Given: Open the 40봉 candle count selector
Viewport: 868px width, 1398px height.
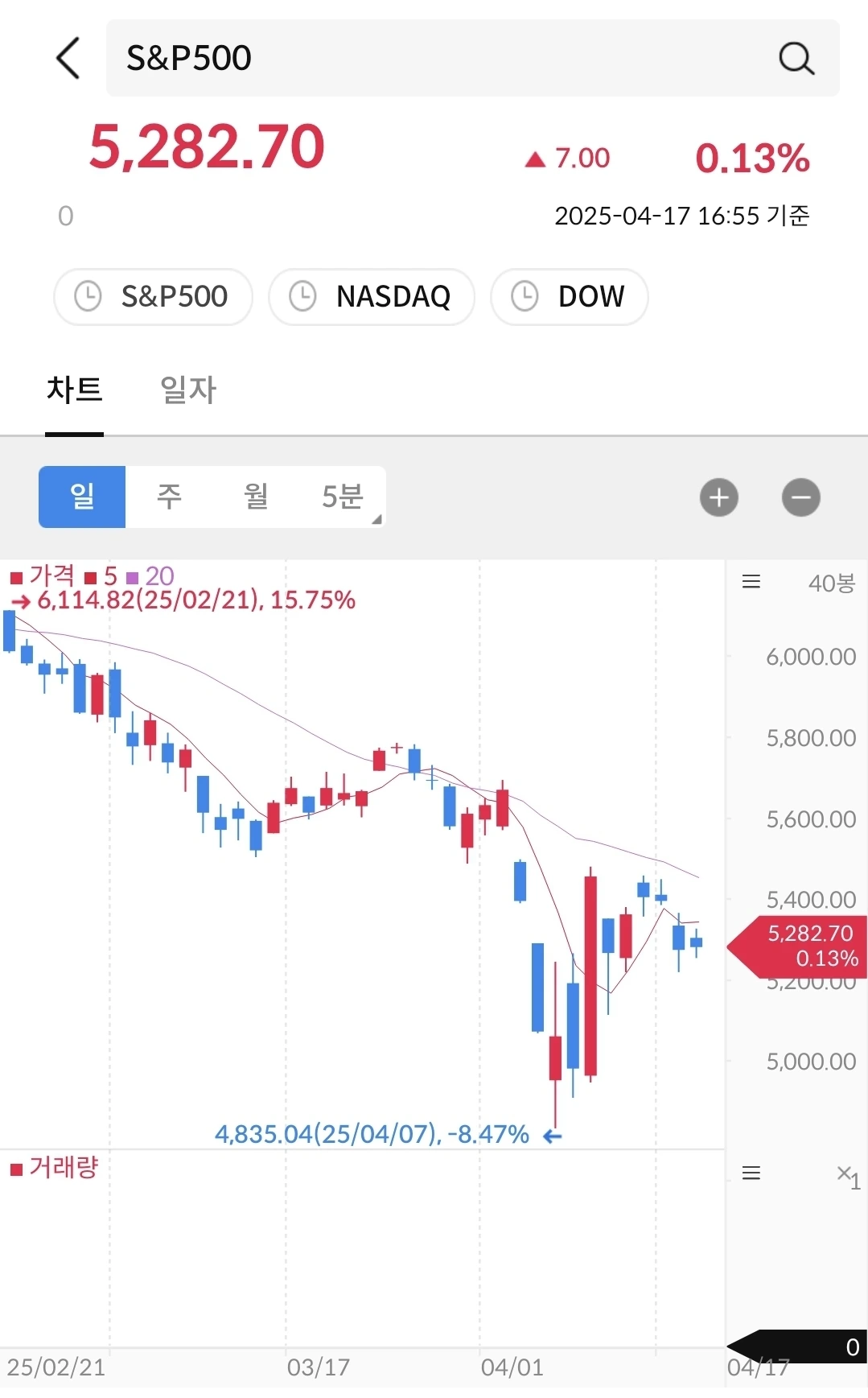Looking at the screenshot, I should pyautogui.click(x=831, y=583).
